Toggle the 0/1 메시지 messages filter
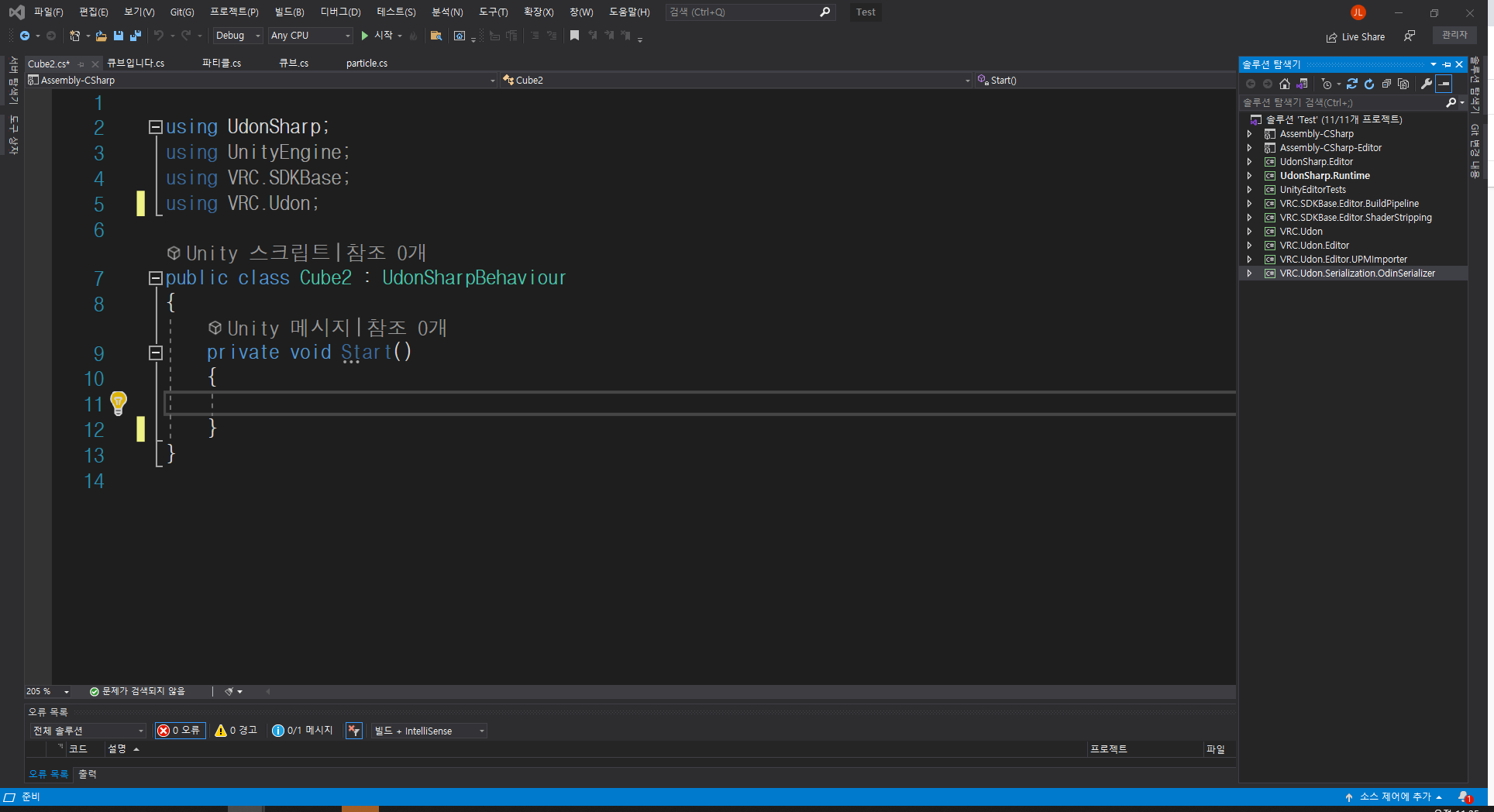 [303, 731]
